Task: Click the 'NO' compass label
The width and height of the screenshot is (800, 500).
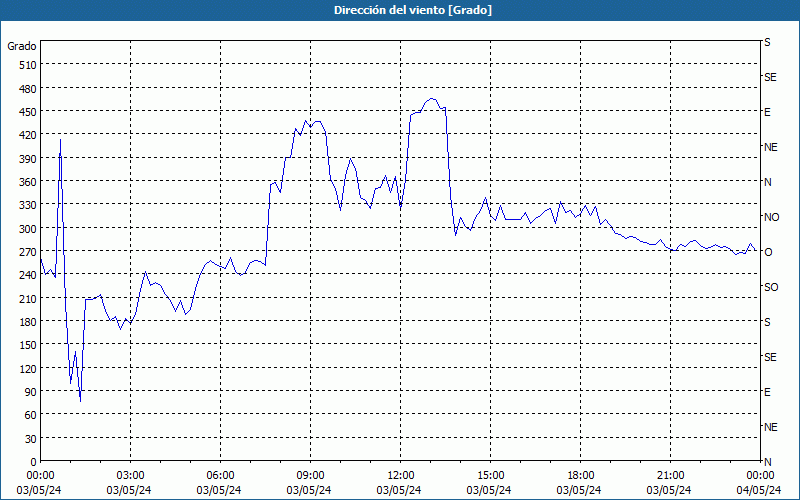Action: 771,217
